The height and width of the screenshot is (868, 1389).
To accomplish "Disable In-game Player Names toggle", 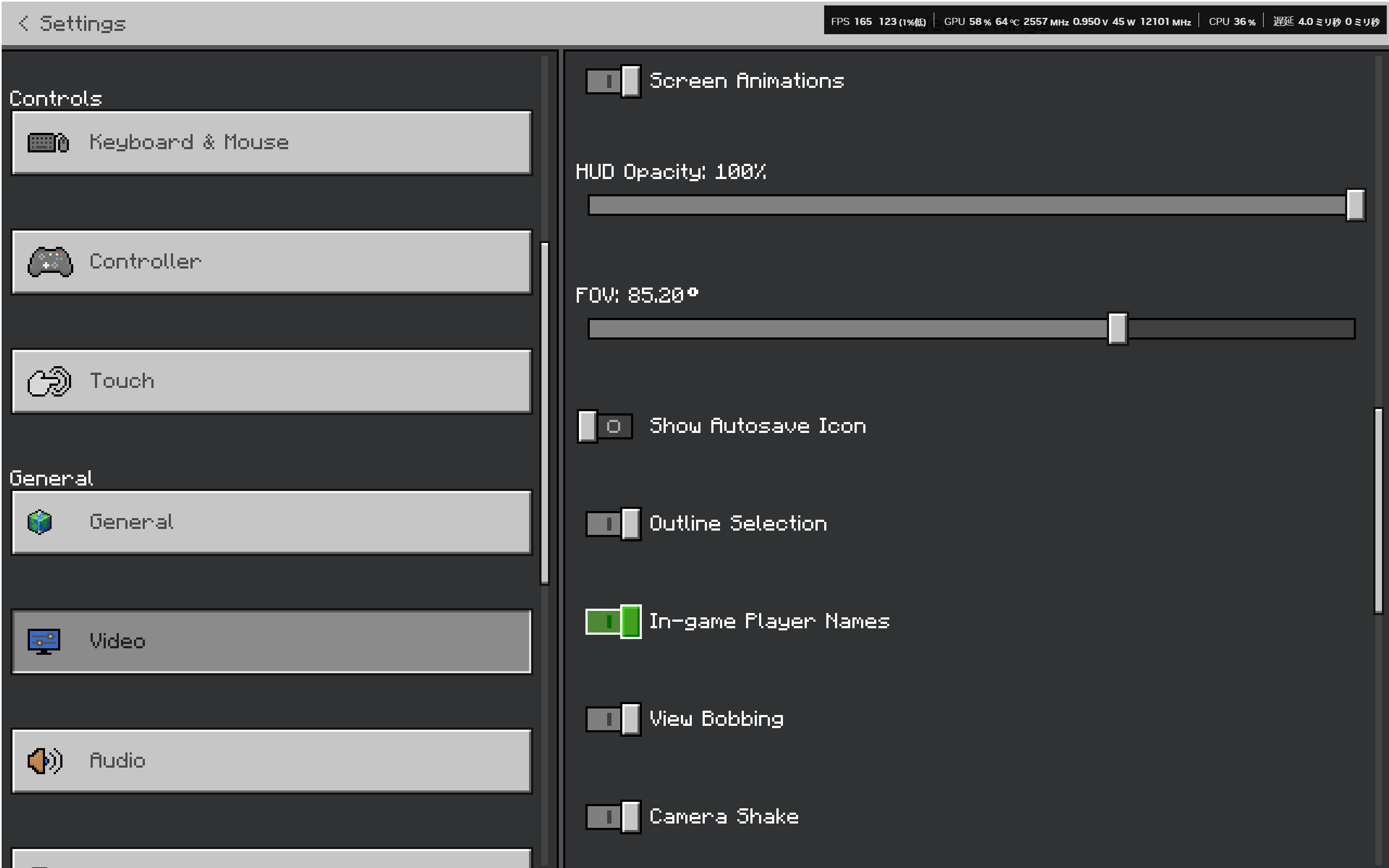I will point(613,621).
